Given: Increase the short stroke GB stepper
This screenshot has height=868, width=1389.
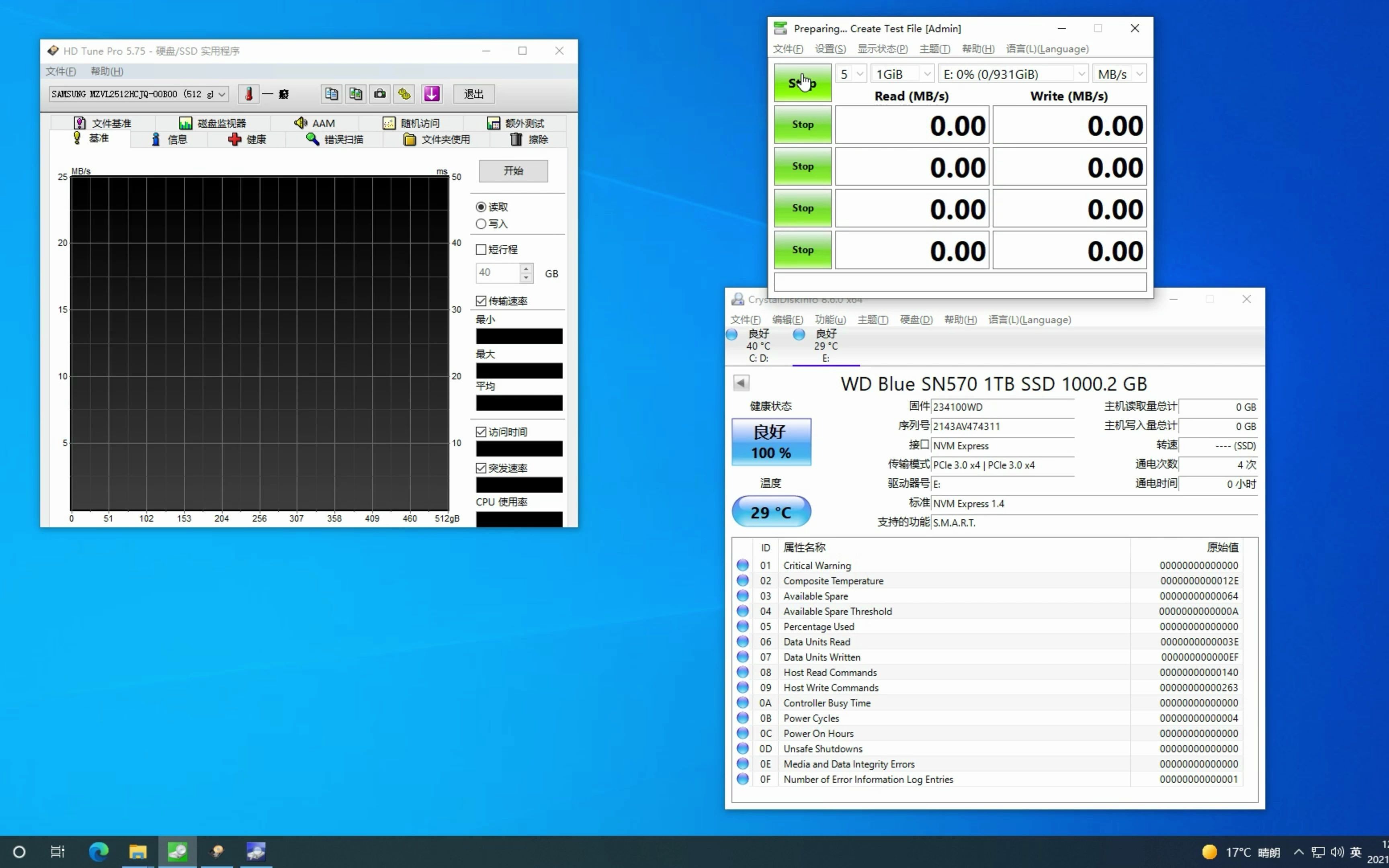Looking at the screenshot, I should [526, 268].
